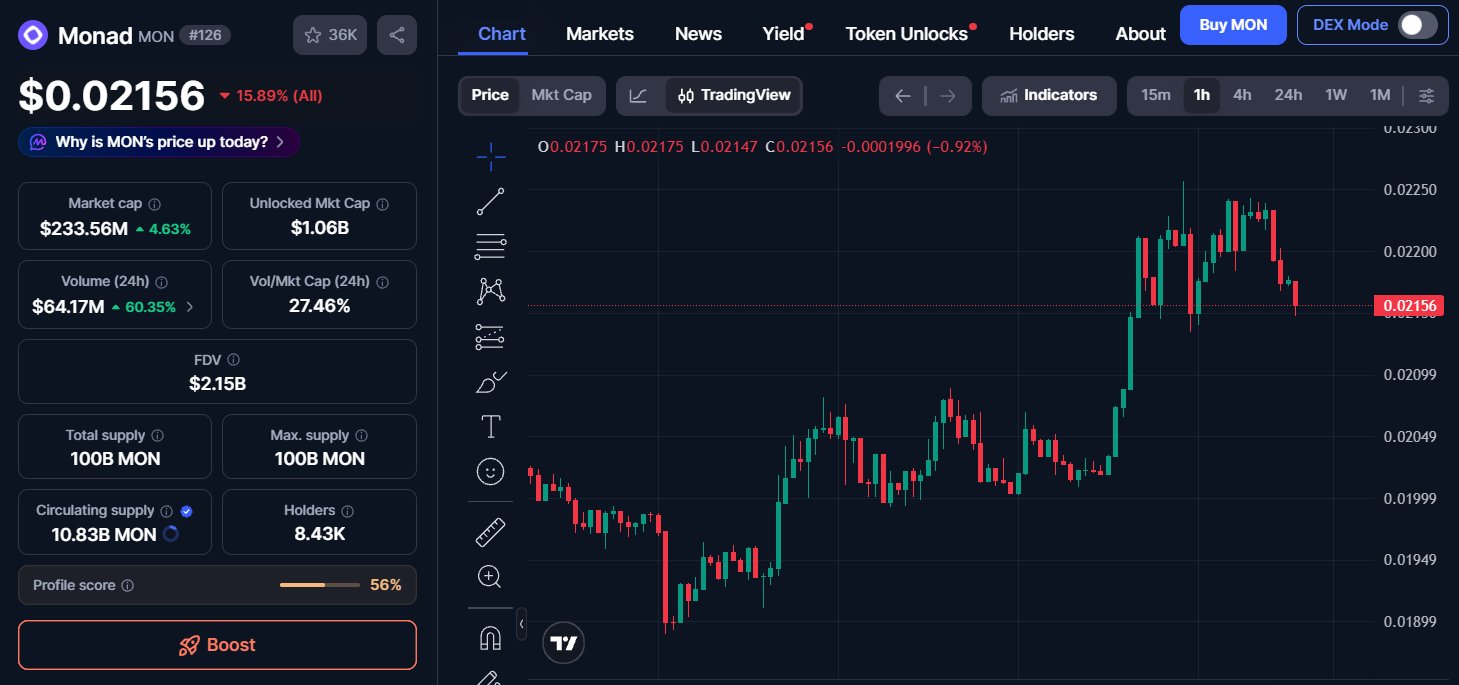Click the 0.02156 current price label
The image size is (1459, 685).
coord(1408,306)
